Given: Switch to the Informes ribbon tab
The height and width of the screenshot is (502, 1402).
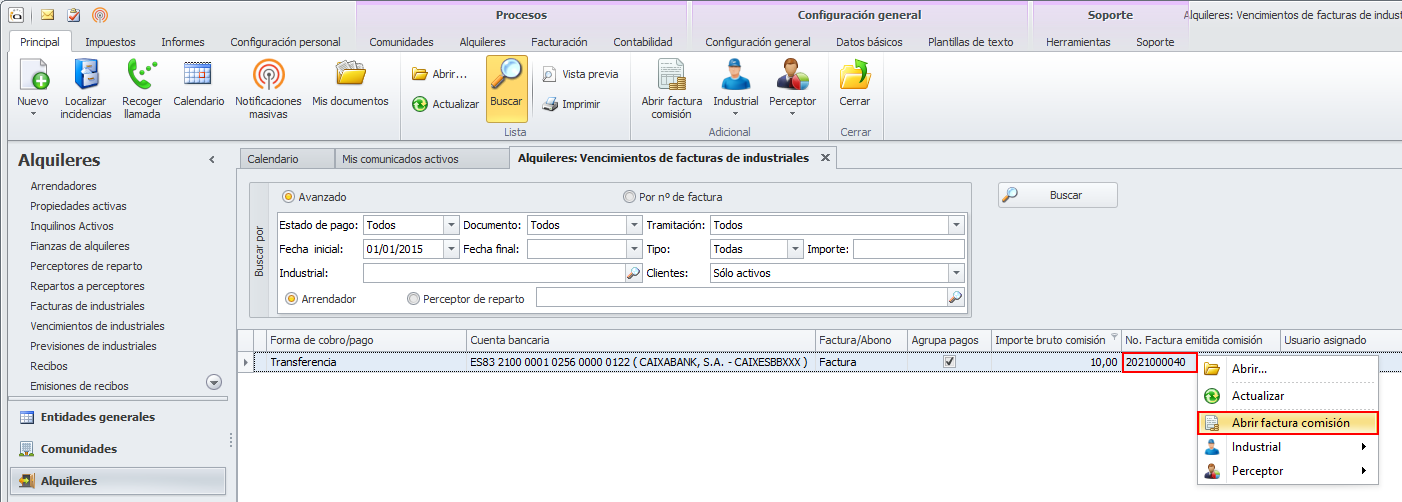Looking at the screenshot, I should [x=183, y=42].
